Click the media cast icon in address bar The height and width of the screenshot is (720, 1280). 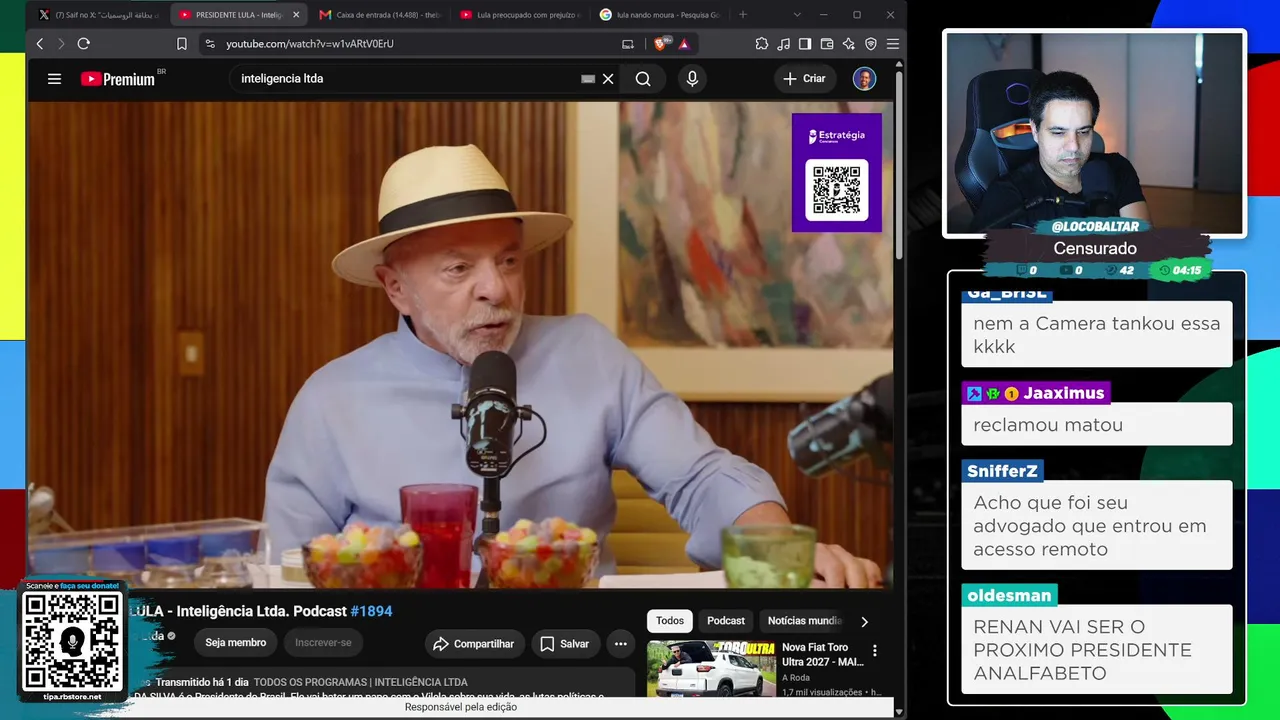click(628, 44)
